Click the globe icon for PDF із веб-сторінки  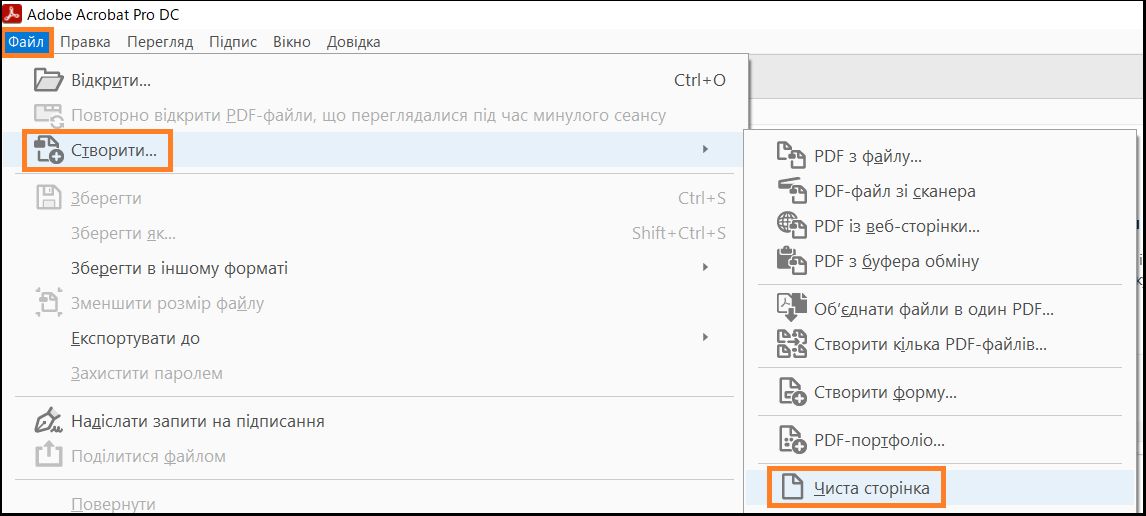[791, 226]
